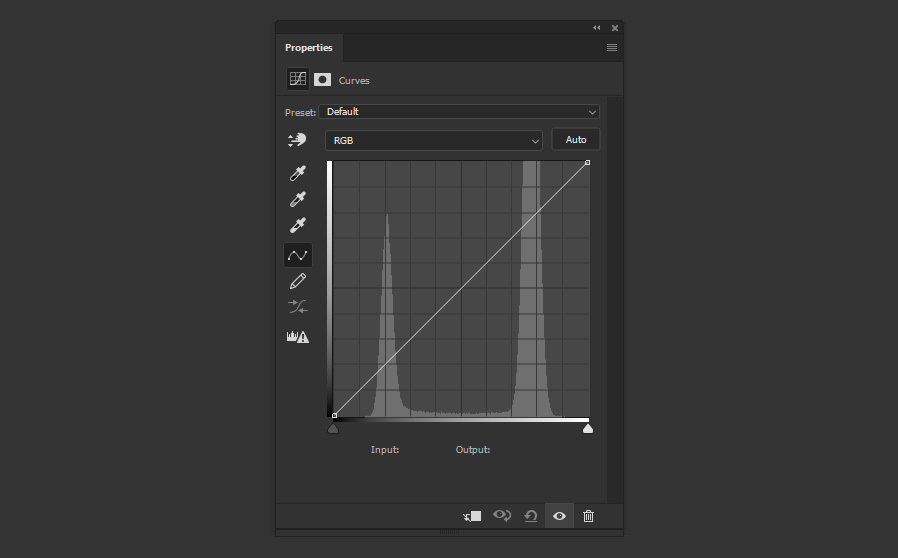Activate the on-image targeted adjustment tool
The height and width of the screenshot is (558, 898).
(297, 140)
